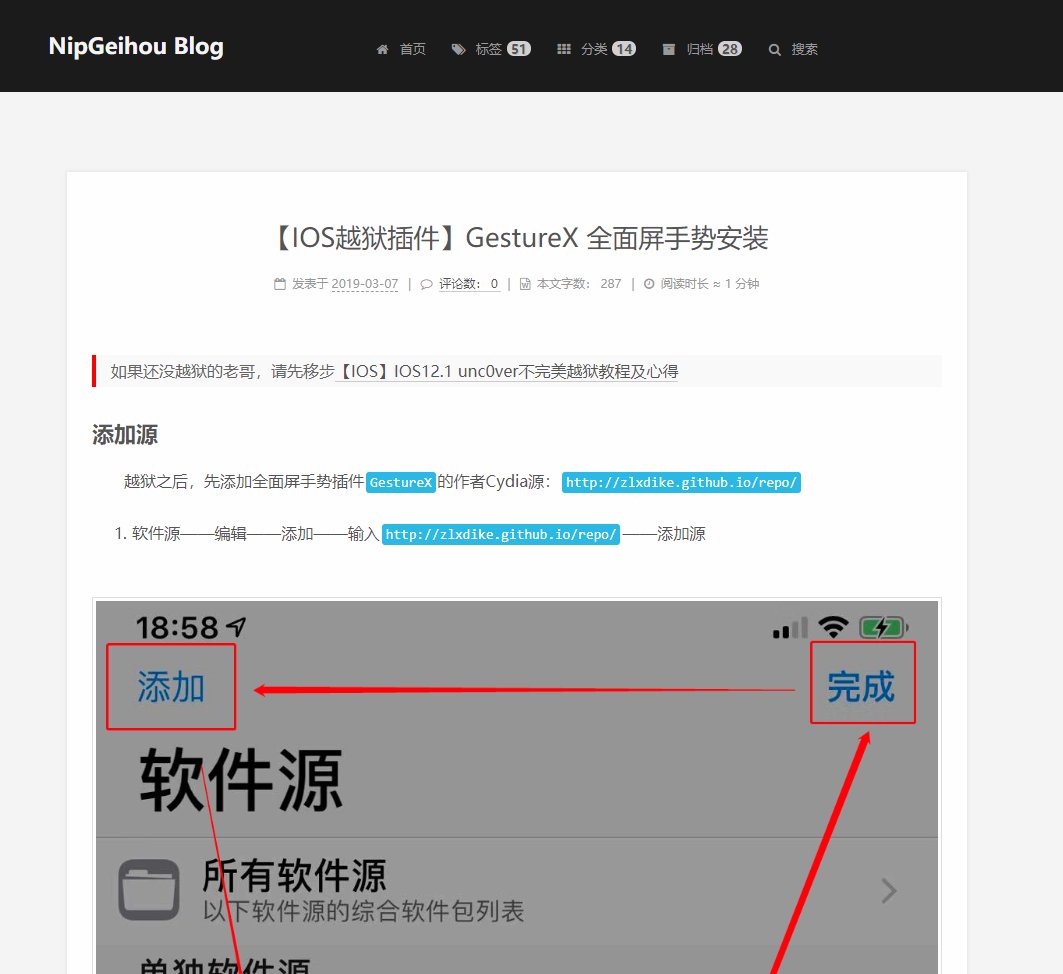Open the 搜索 search menu item
This screenshot has width=1063, height=974.
pyautogui.click(x=805, y=49)
